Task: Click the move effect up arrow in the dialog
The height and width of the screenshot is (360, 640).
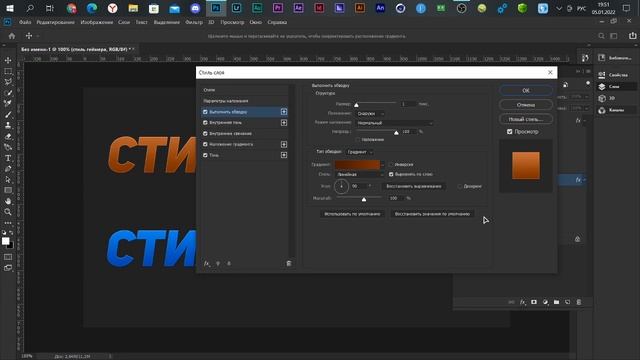Action: pos(218,264)
